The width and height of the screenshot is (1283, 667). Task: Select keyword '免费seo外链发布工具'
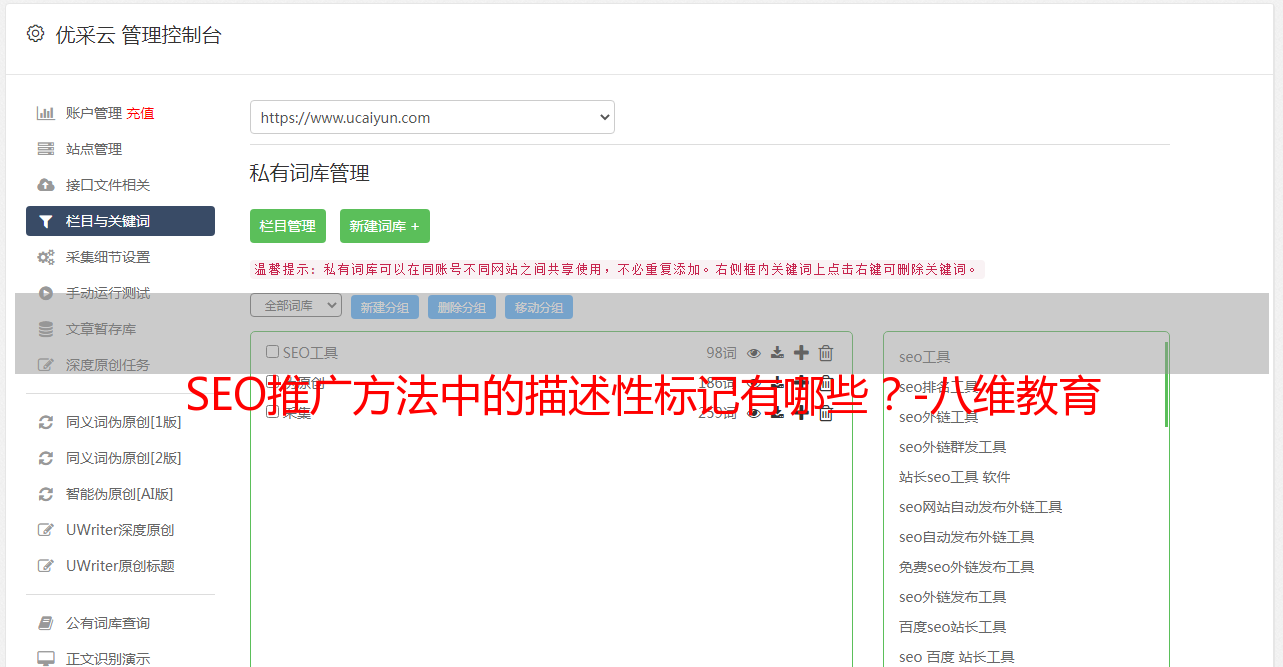967,567
